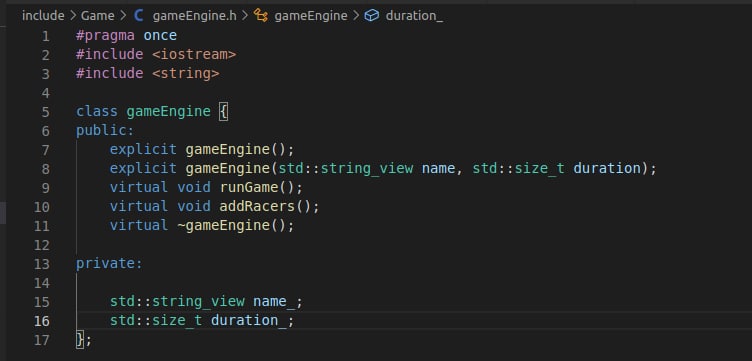Click the 'runGame' method name
Image resolution: width=752 pixels, height=361 pixels.
coord(249,187)
